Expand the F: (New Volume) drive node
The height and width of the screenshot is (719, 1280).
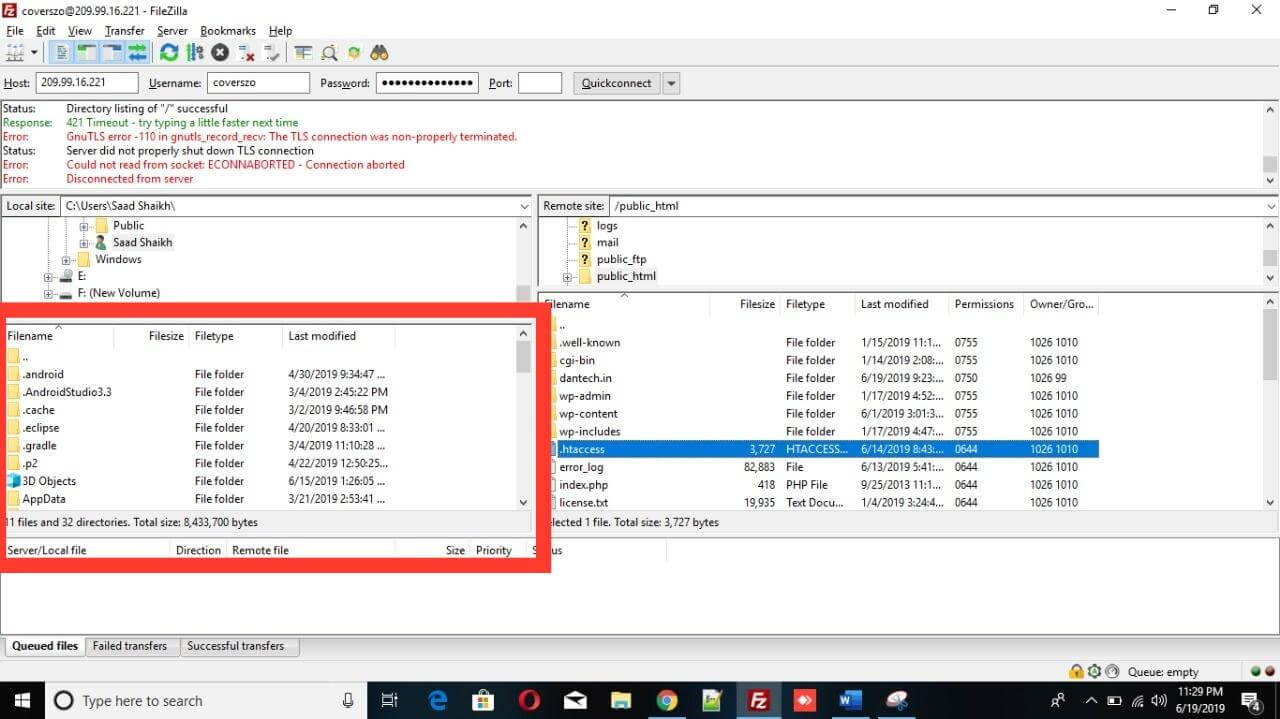coord(48,293)
